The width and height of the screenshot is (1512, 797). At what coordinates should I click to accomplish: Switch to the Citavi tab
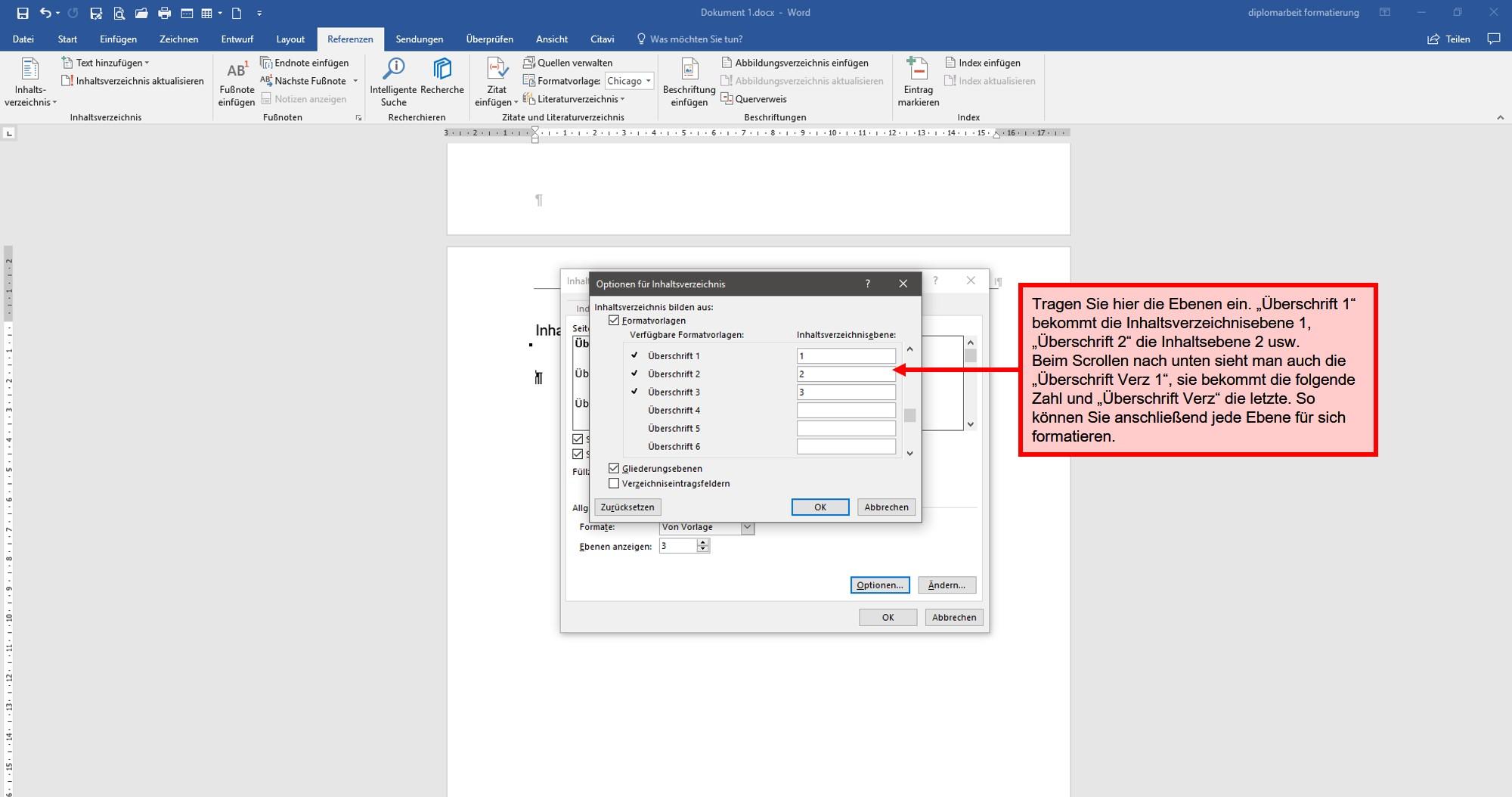pyautogui.click(x=602, y=39)
